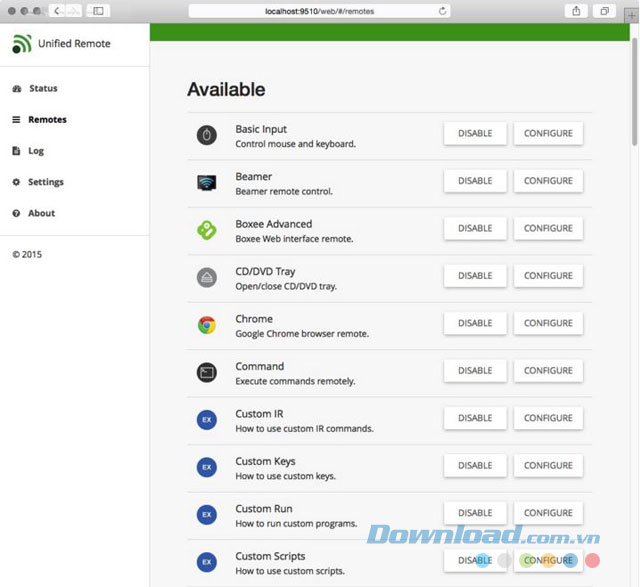Click the CD/DVD Tray eject icon
Screen dimensions: 640x587
point(207,278)
